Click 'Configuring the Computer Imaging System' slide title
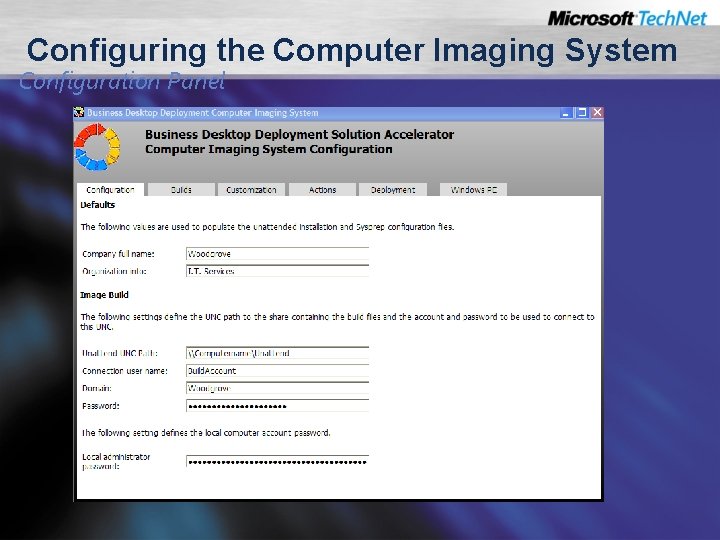This screenshot has height=540, width=720. click(352, 50)
